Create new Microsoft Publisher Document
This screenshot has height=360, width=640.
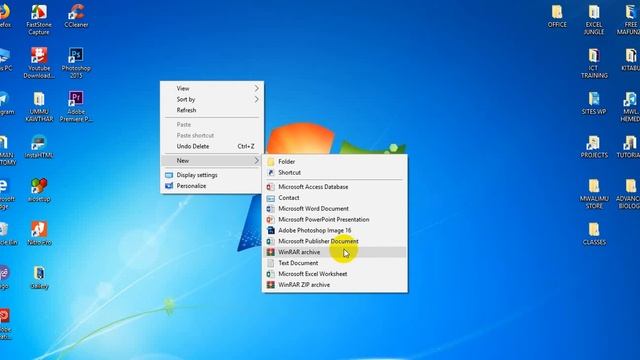point(335,241)
